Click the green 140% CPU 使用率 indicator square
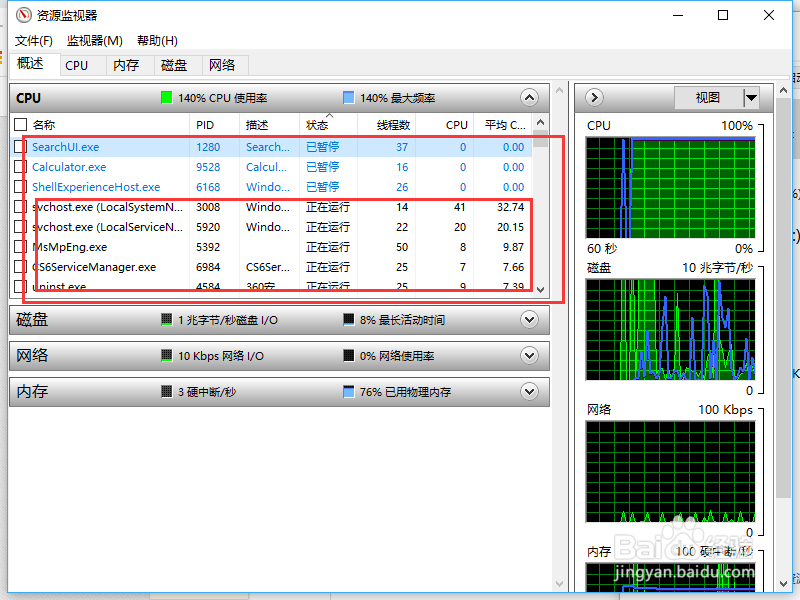This screenshot has width=800, height=600. (x=166, y=97)
